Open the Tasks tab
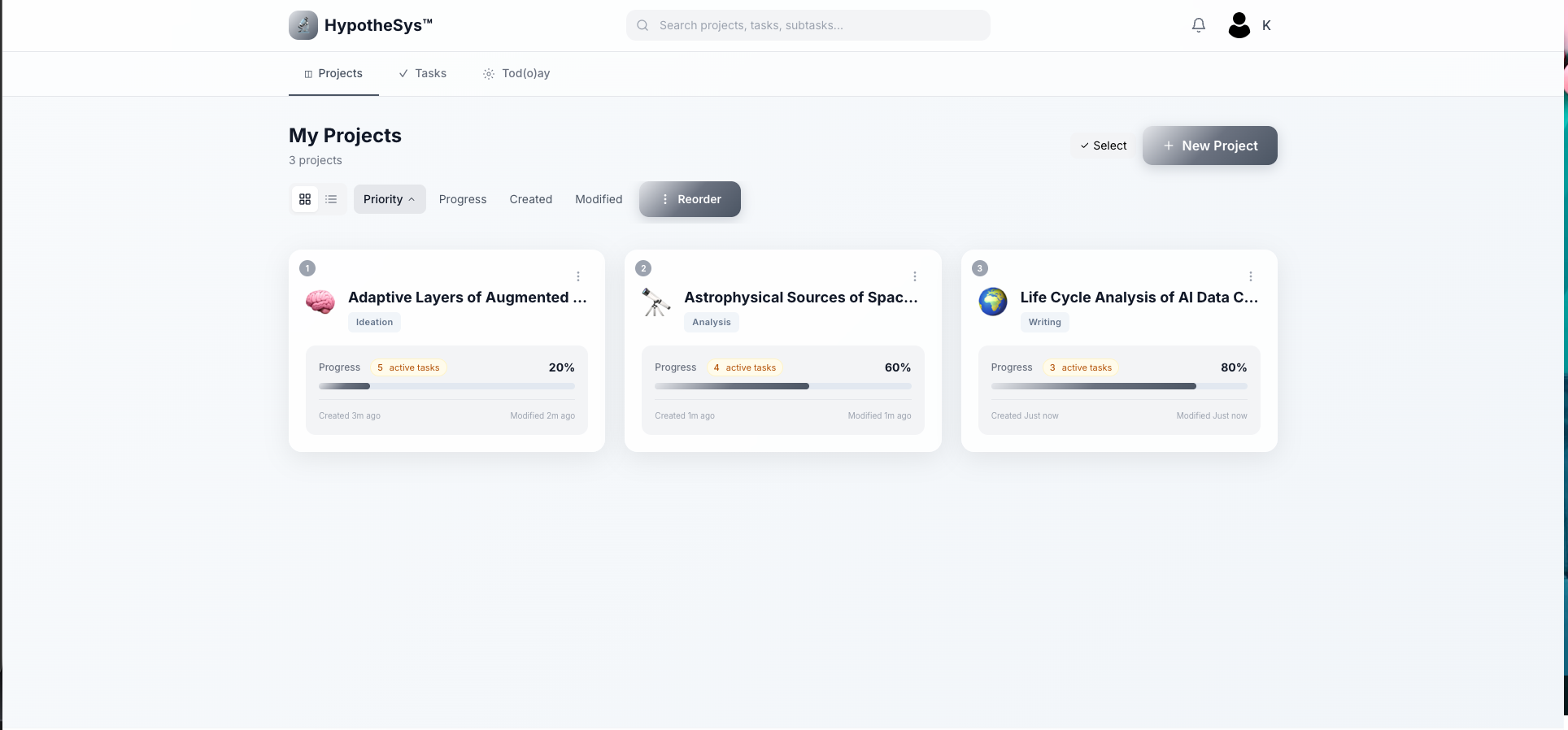 click(423, 73)
